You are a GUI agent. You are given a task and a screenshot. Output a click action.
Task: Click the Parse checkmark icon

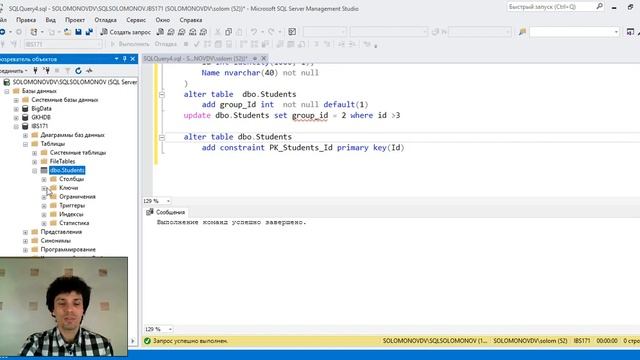(x=197, y=44)
